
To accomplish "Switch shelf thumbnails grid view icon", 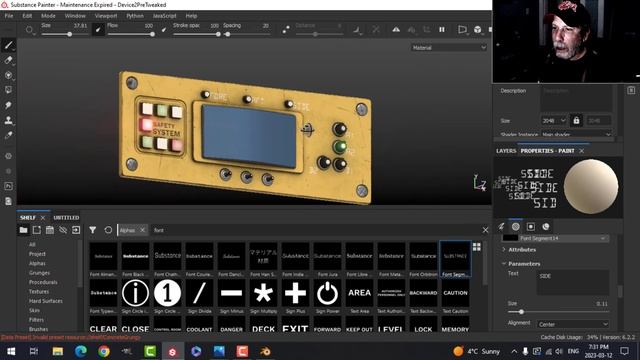I will click(476, 247).
